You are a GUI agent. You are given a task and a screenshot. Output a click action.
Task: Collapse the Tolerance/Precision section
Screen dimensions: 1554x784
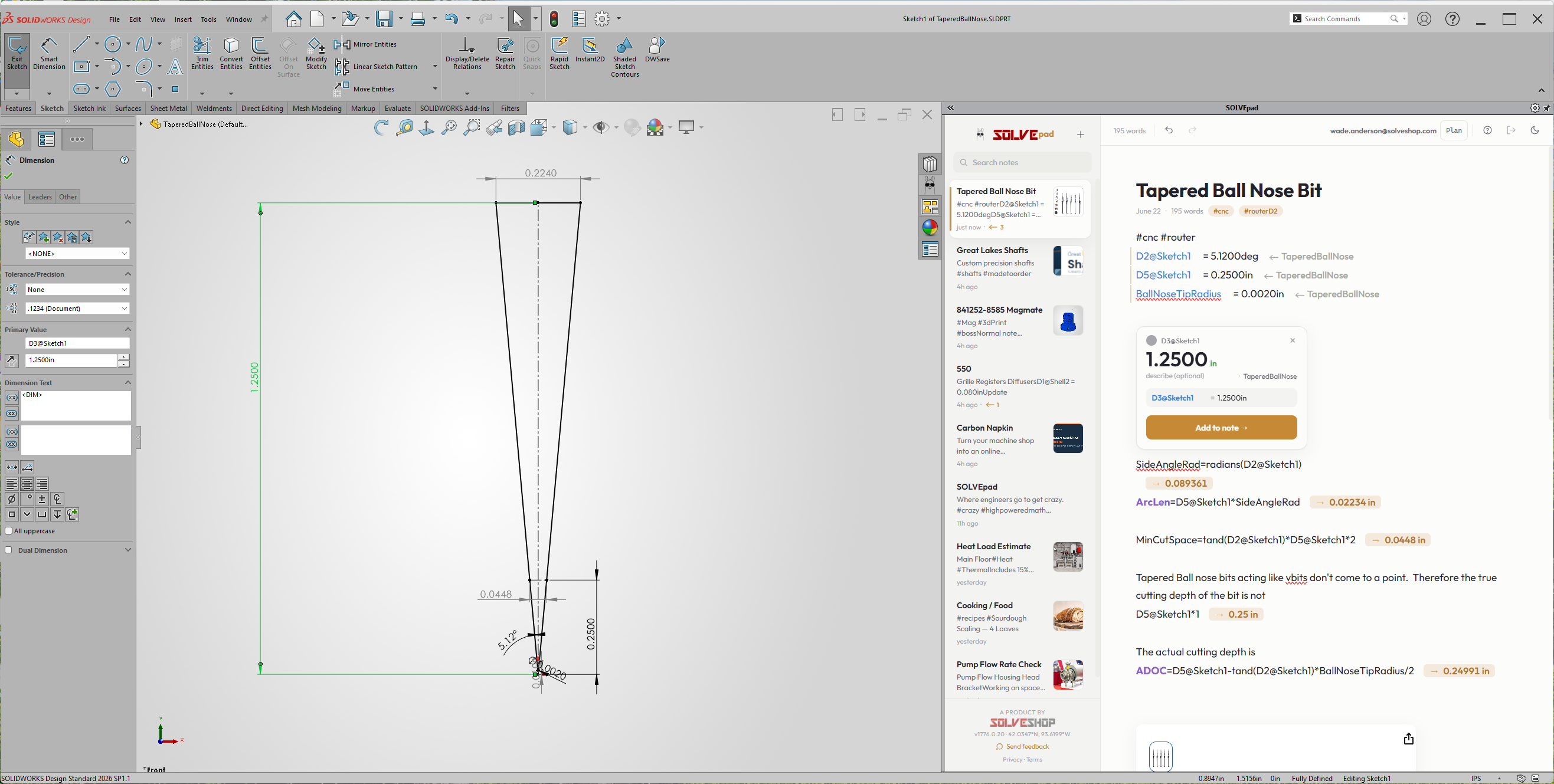pyautogui.click(x=128, y=274)
